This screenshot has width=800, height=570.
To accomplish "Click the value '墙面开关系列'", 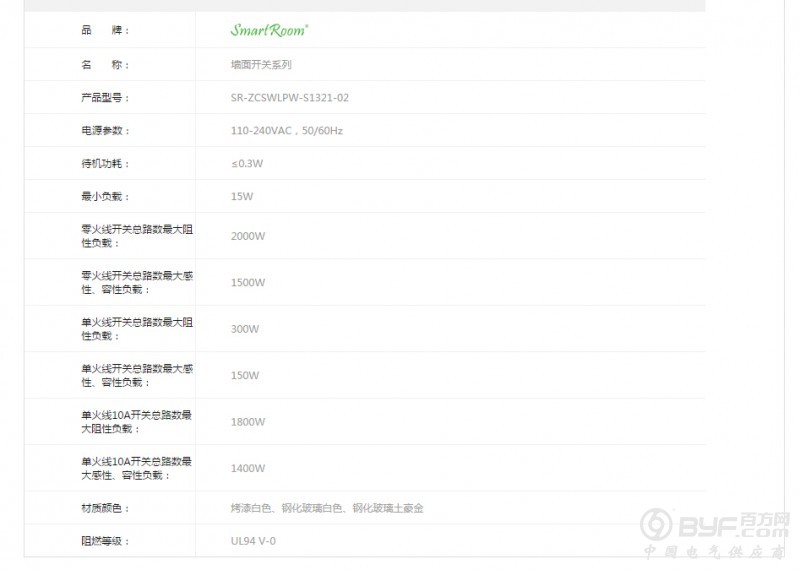I will tap(261, 65).
